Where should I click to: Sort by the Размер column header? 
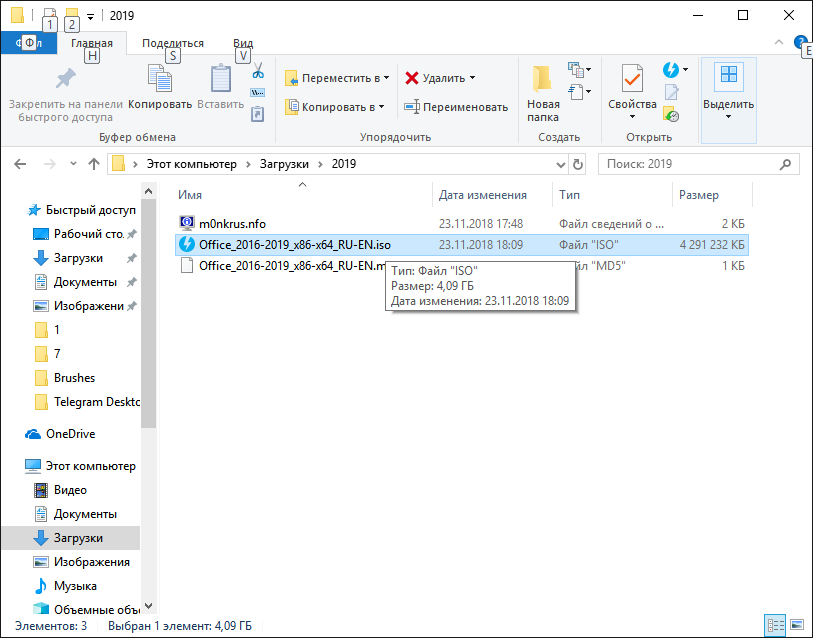coord(698,195)
